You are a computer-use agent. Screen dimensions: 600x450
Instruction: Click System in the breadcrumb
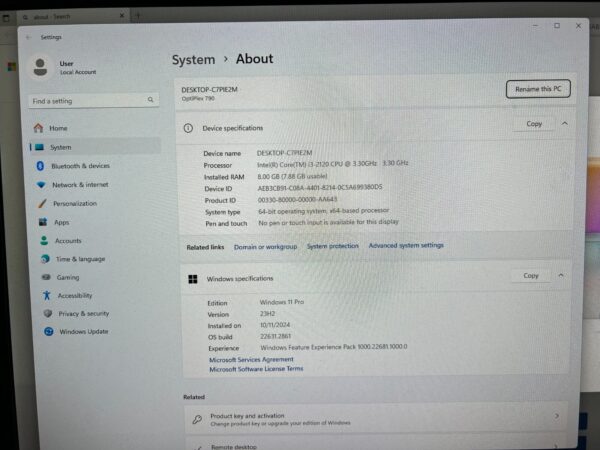[193, 60]
